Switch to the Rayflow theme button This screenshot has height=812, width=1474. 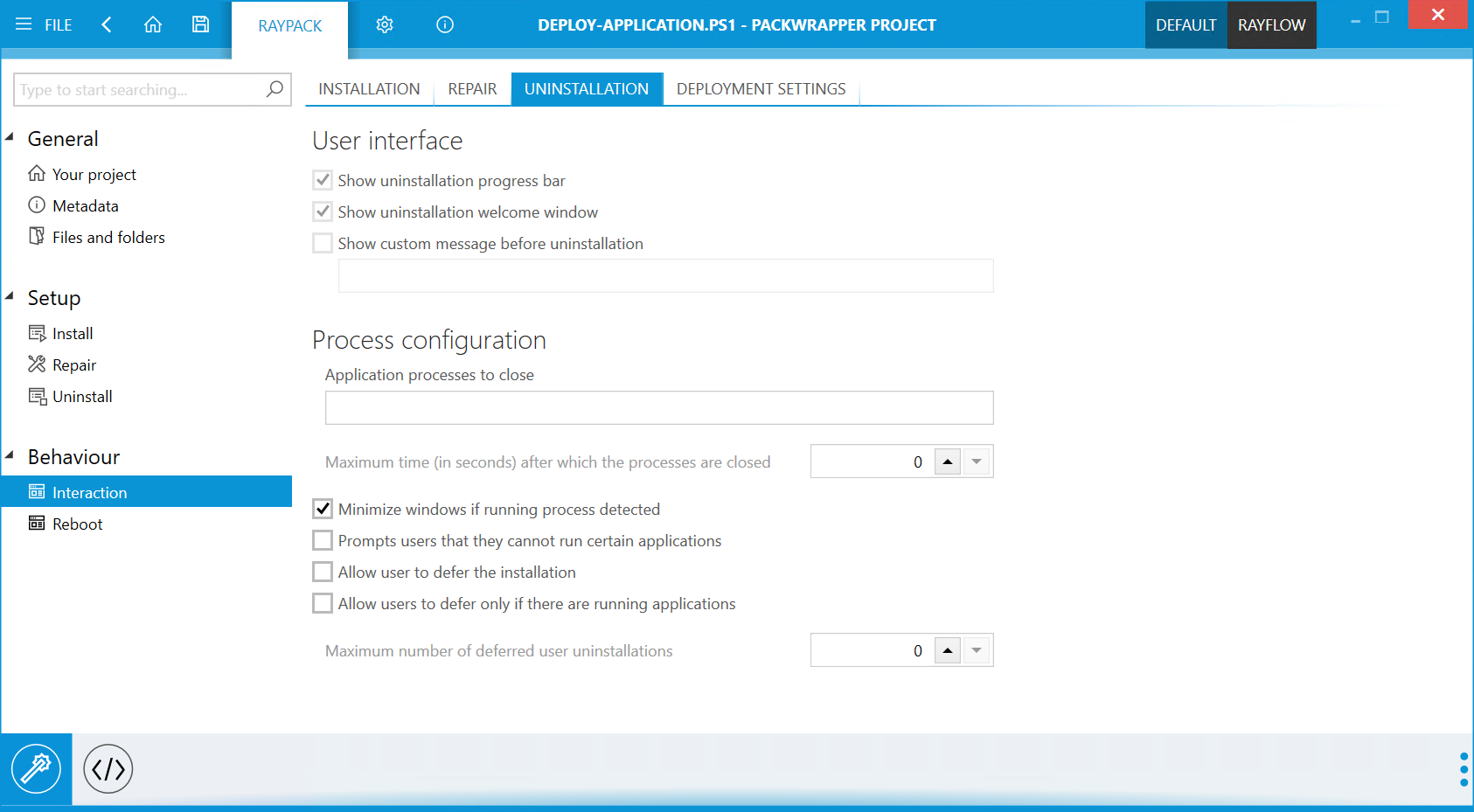coord(1271,24)
